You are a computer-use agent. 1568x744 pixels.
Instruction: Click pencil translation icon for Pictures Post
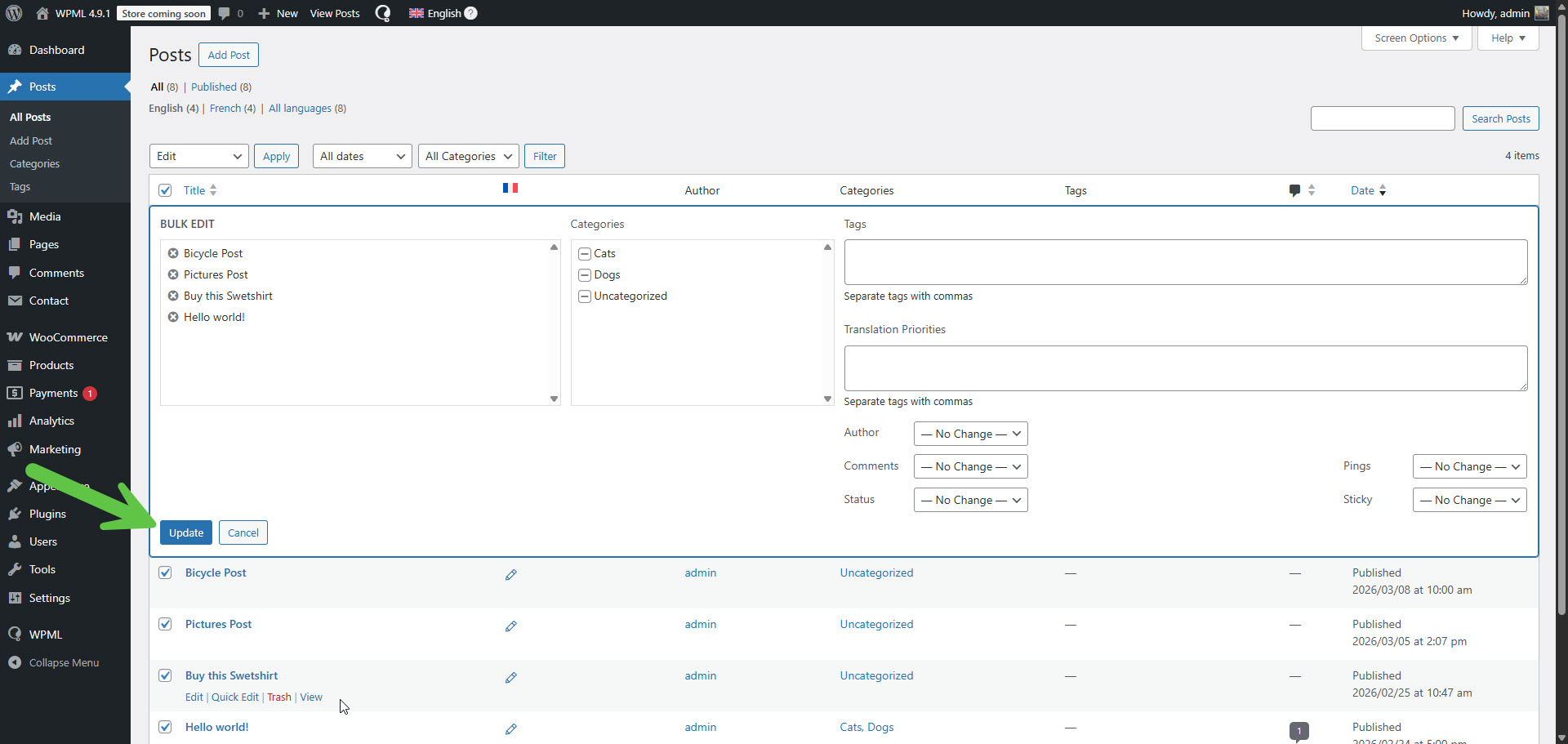(510, 626)
